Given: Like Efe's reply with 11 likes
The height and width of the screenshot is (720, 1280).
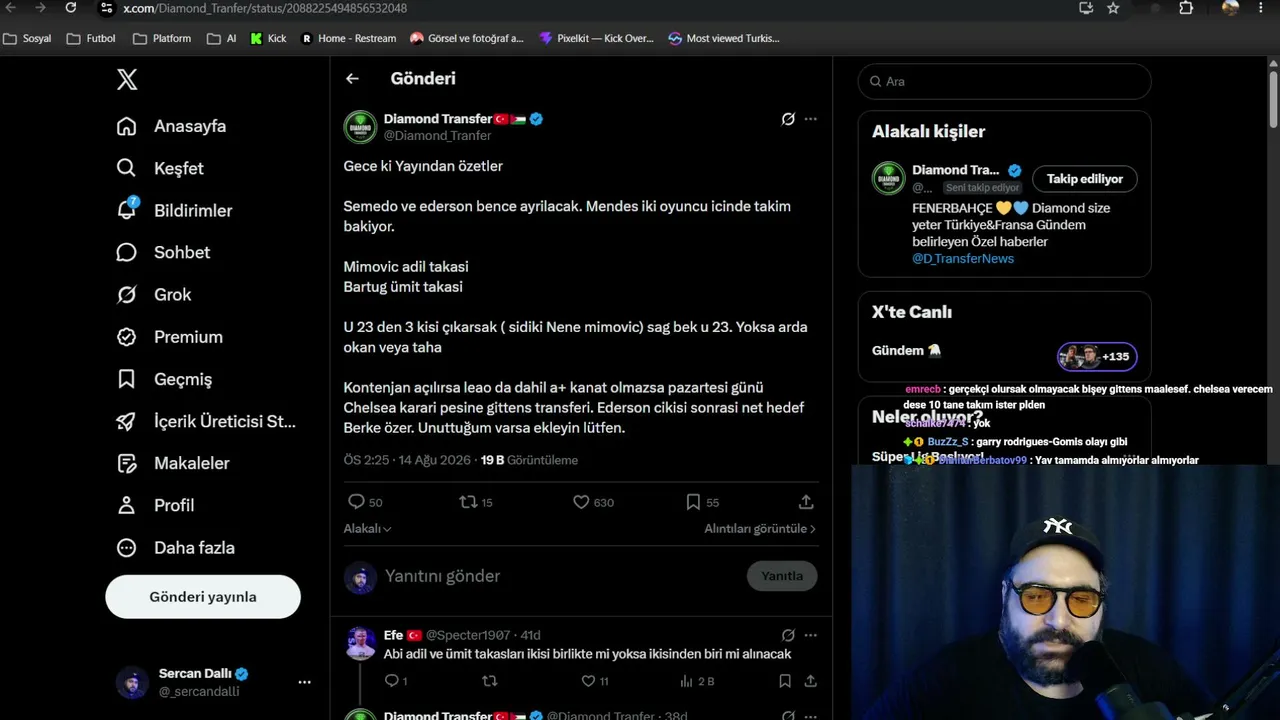Looking at the screenshot, I should 595,681.
